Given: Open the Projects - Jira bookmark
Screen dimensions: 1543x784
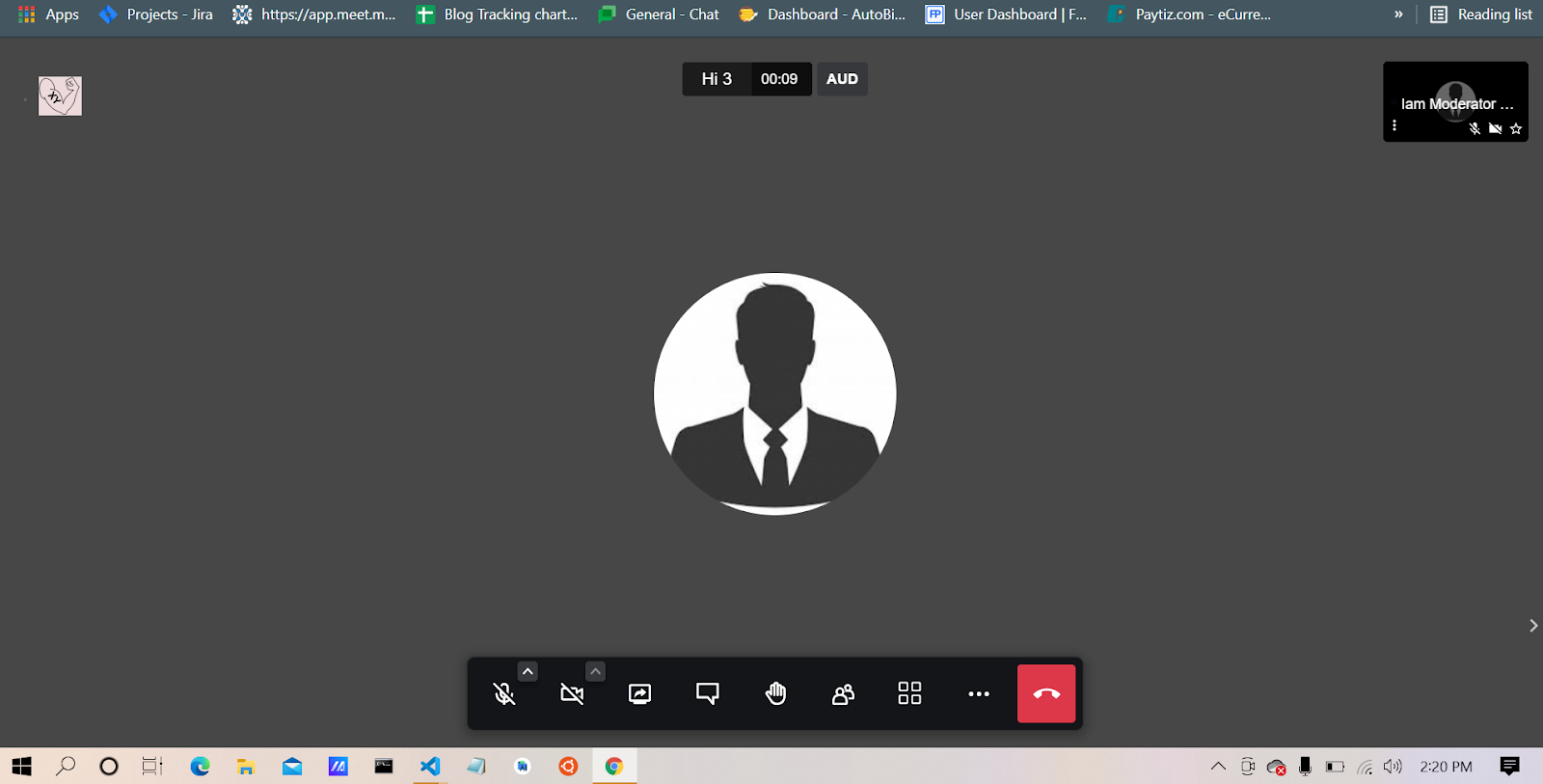Looking at the screenshot, I should (x=156, y=14).
